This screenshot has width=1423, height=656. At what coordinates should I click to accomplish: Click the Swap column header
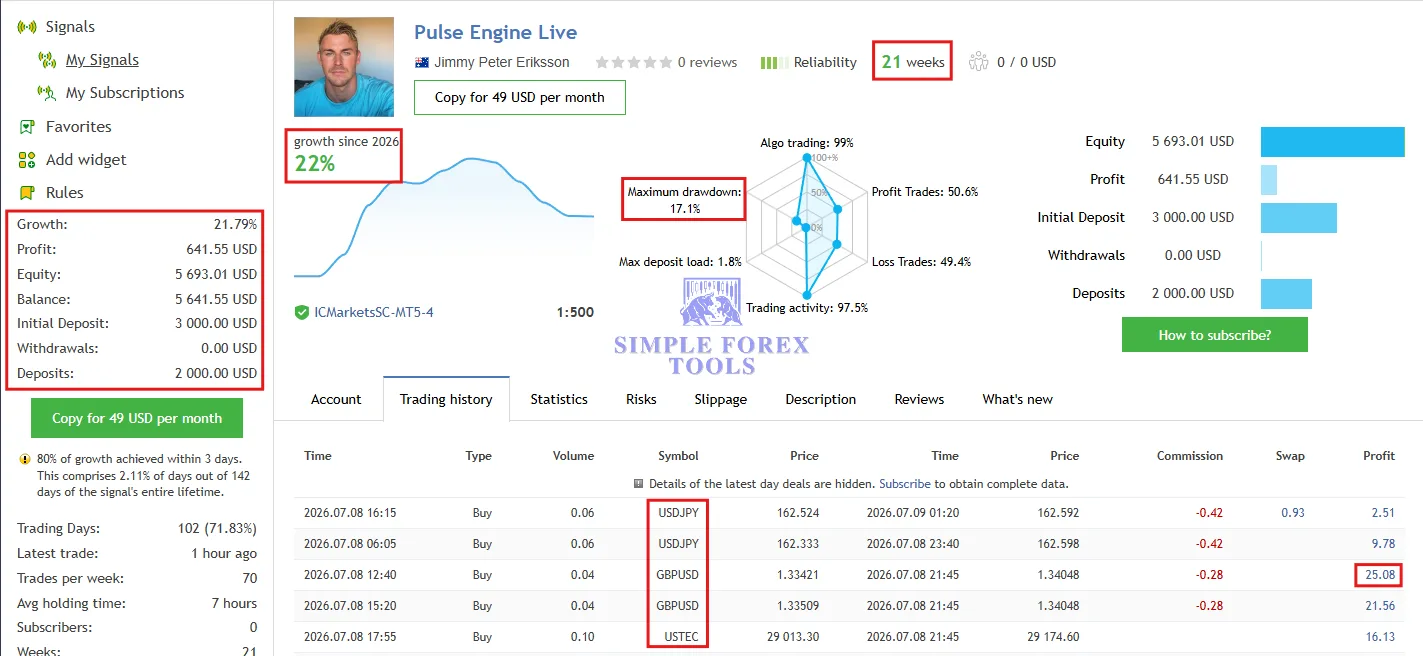(1290, 456)
